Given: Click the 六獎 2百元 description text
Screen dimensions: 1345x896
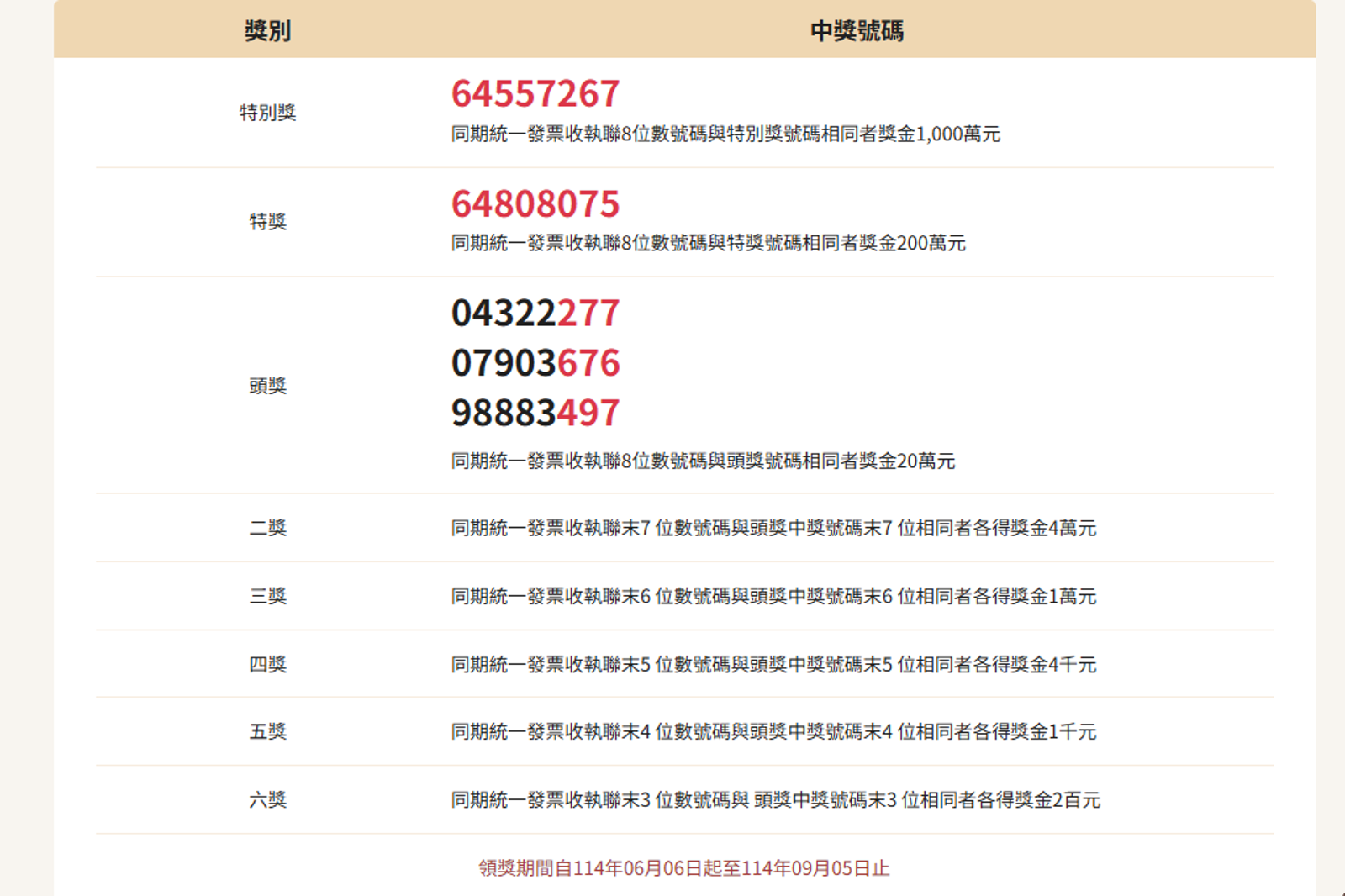Looking at the screenshot, I should [x=775, y=800].
